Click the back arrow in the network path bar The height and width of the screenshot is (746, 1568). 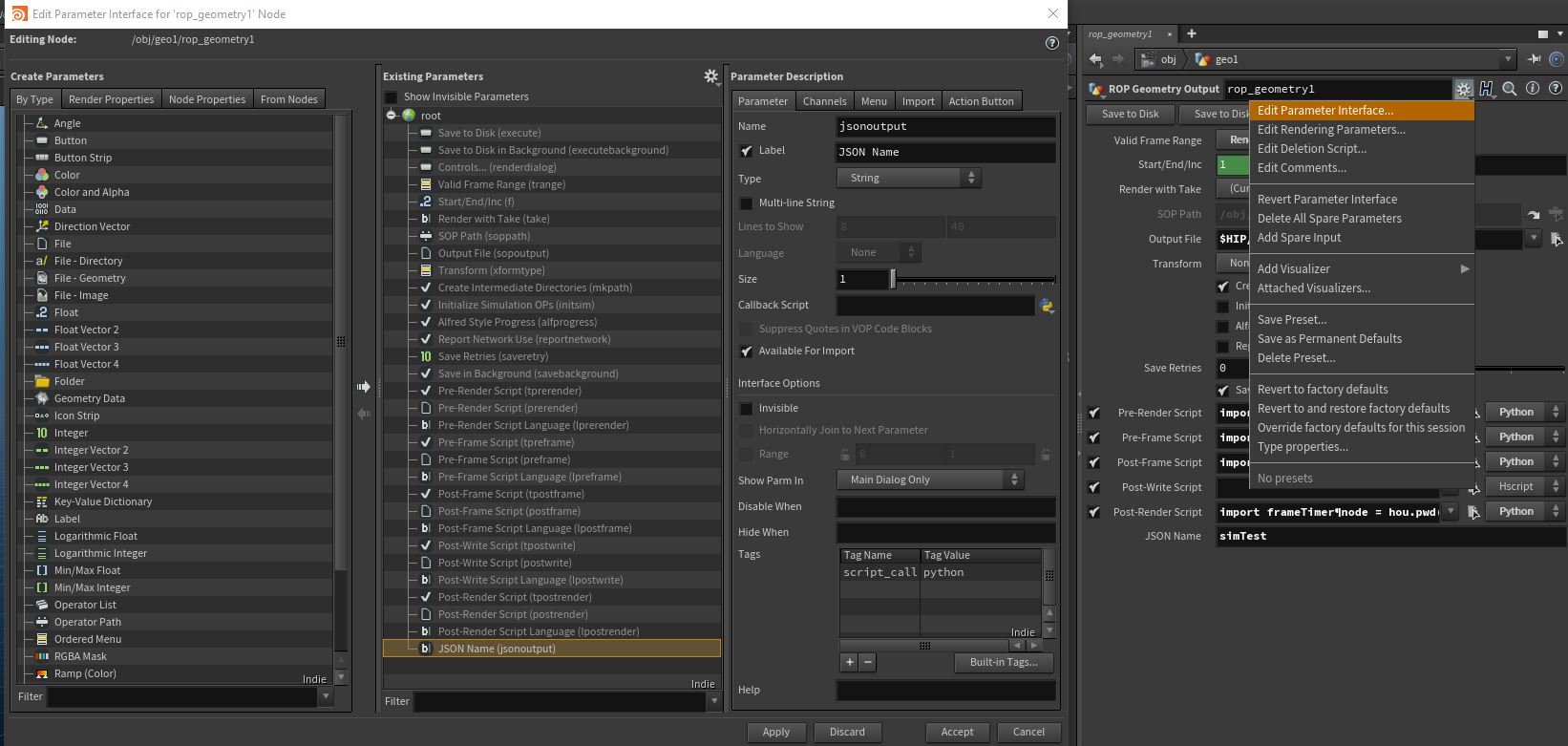[x=1095, y=59]
